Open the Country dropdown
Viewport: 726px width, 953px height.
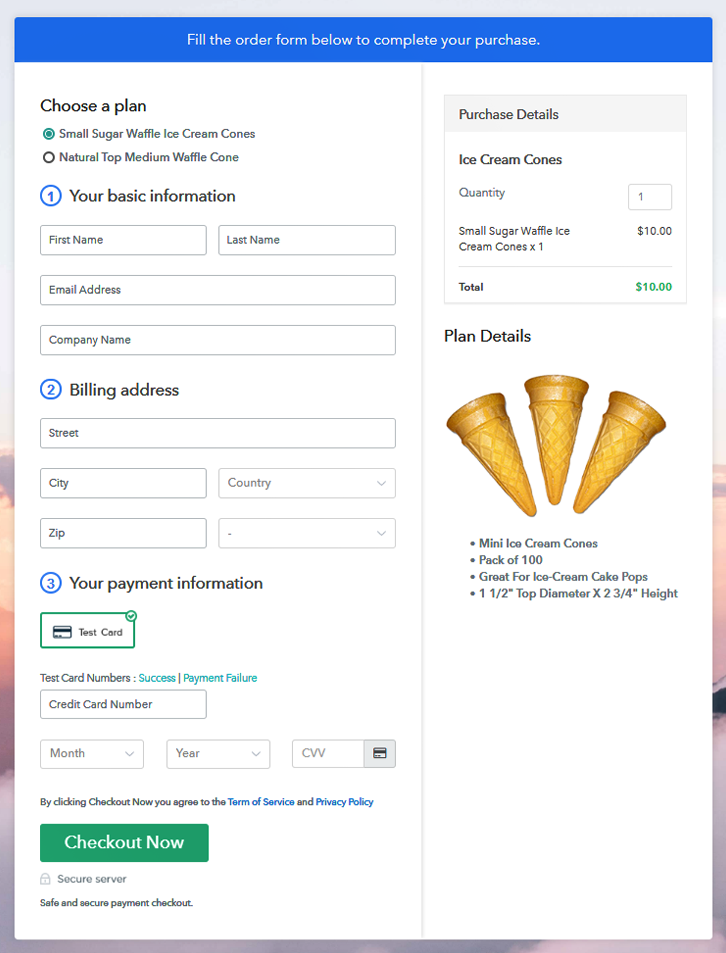[307, 483]
